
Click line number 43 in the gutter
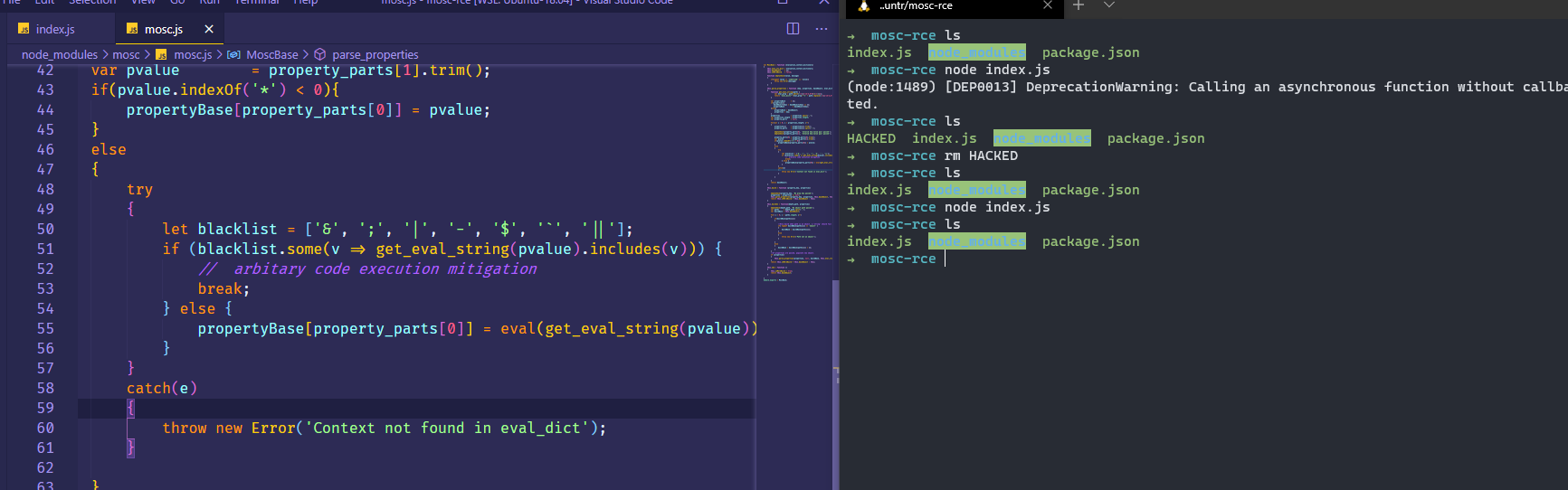(45, 90)
